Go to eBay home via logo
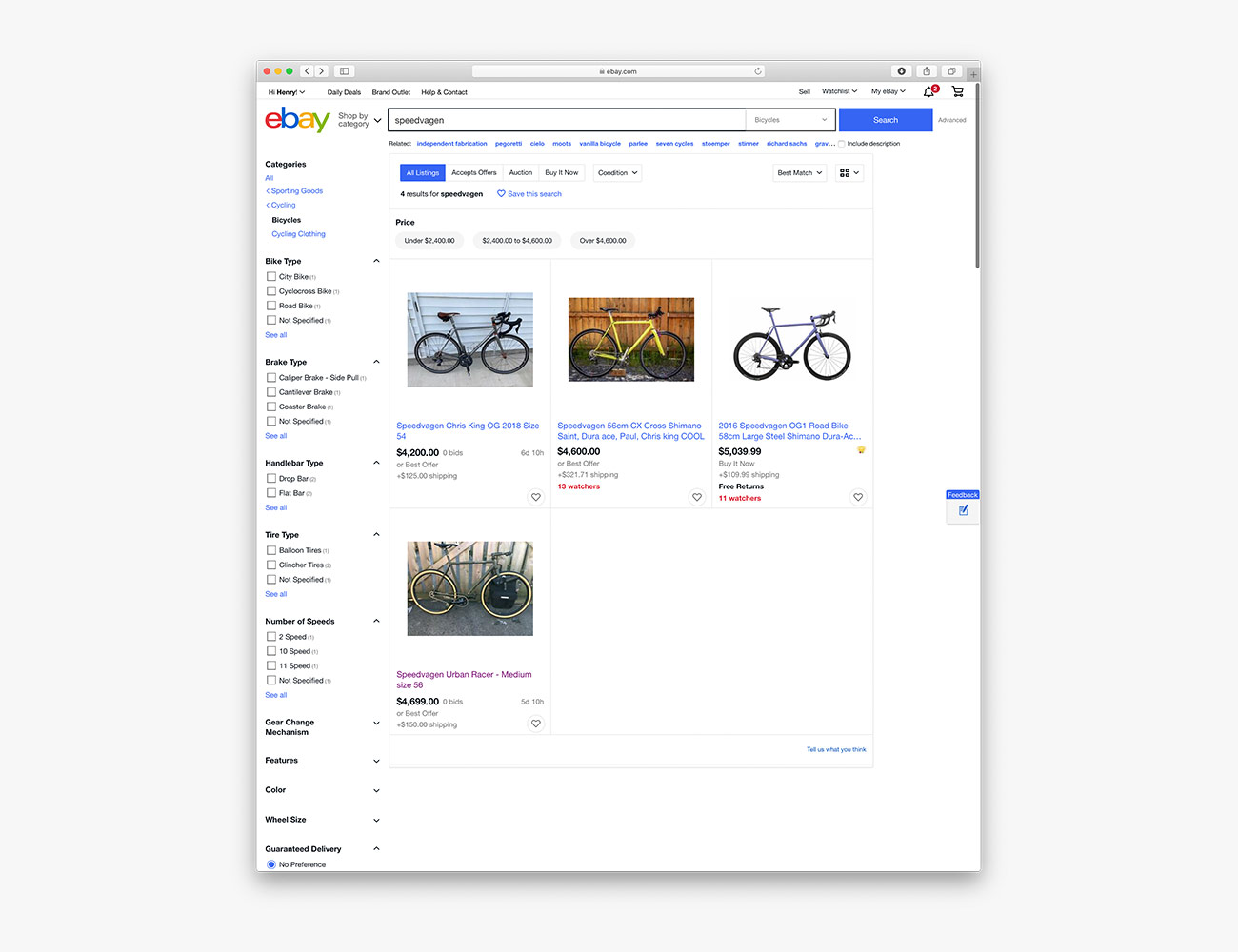This screenshot has height=952, width=1238. click(297, 120)
